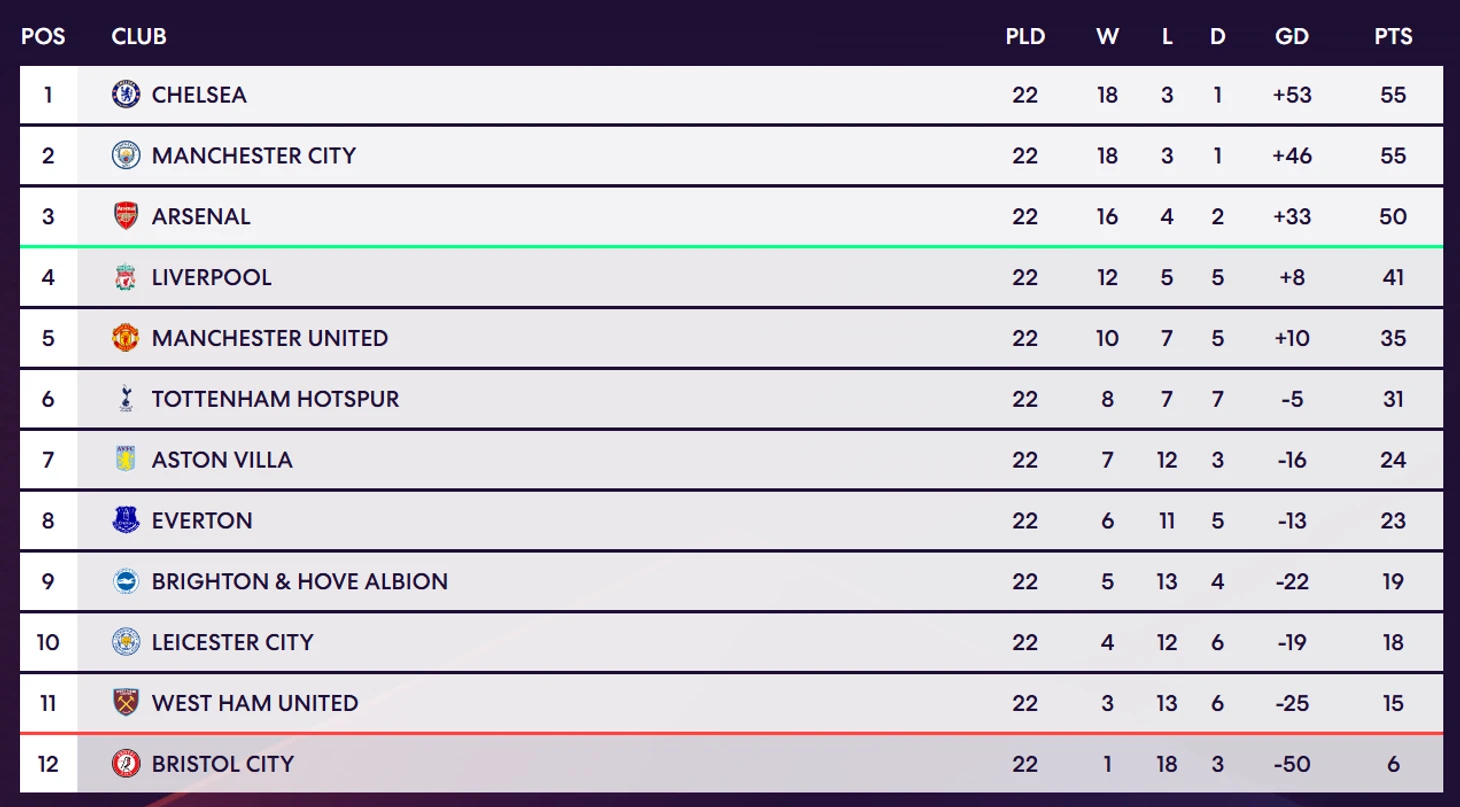
Task: Click the Liverpool crest icon
Action: [x=126, y=278]
